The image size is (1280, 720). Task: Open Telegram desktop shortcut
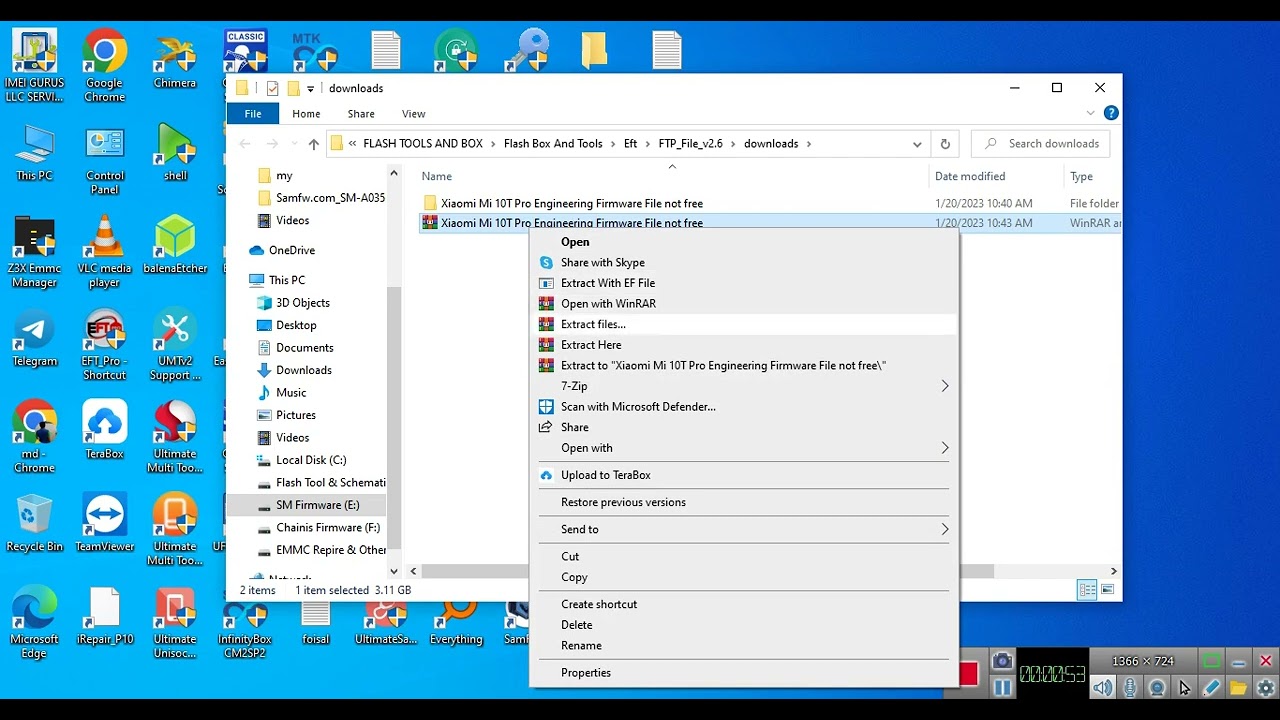tap(35, 340)
